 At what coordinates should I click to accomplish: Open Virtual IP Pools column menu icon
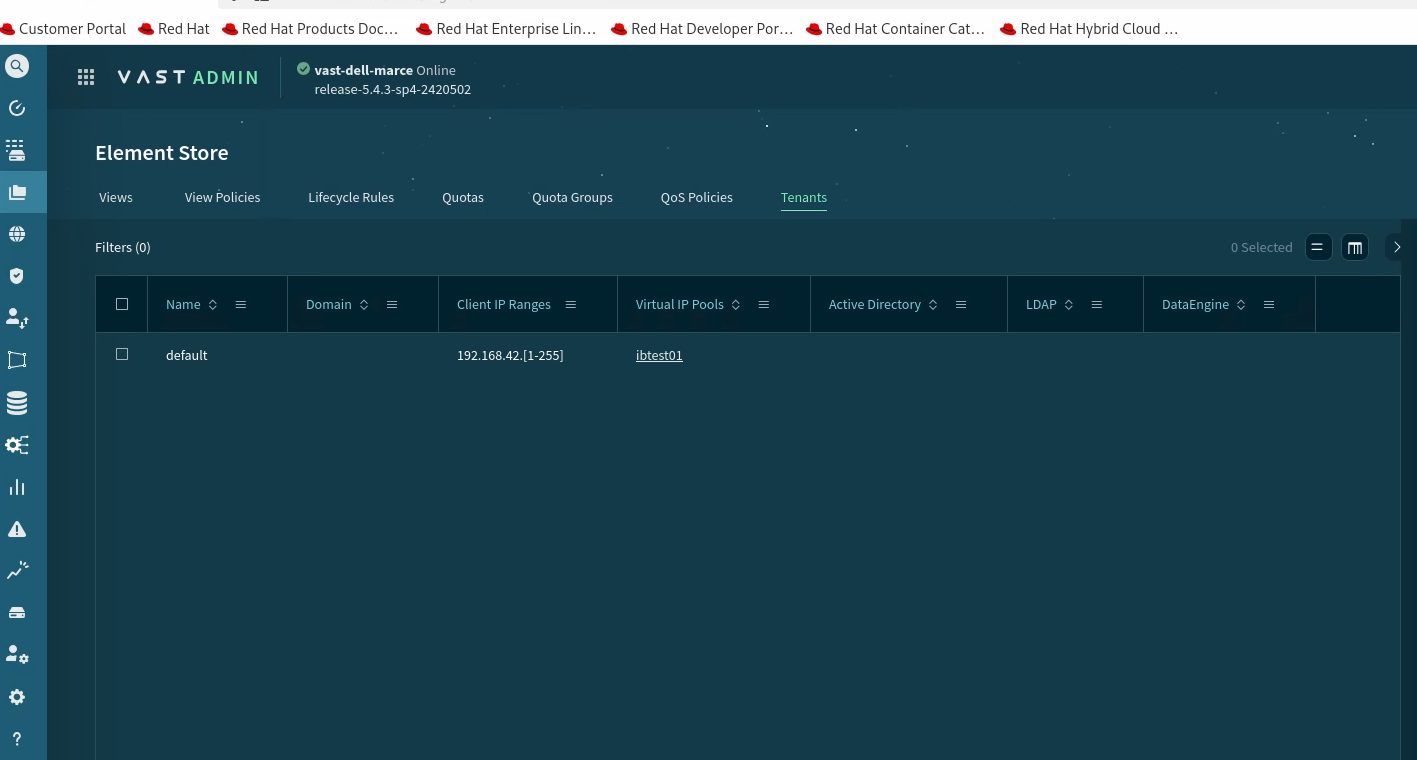coord(764,304)
